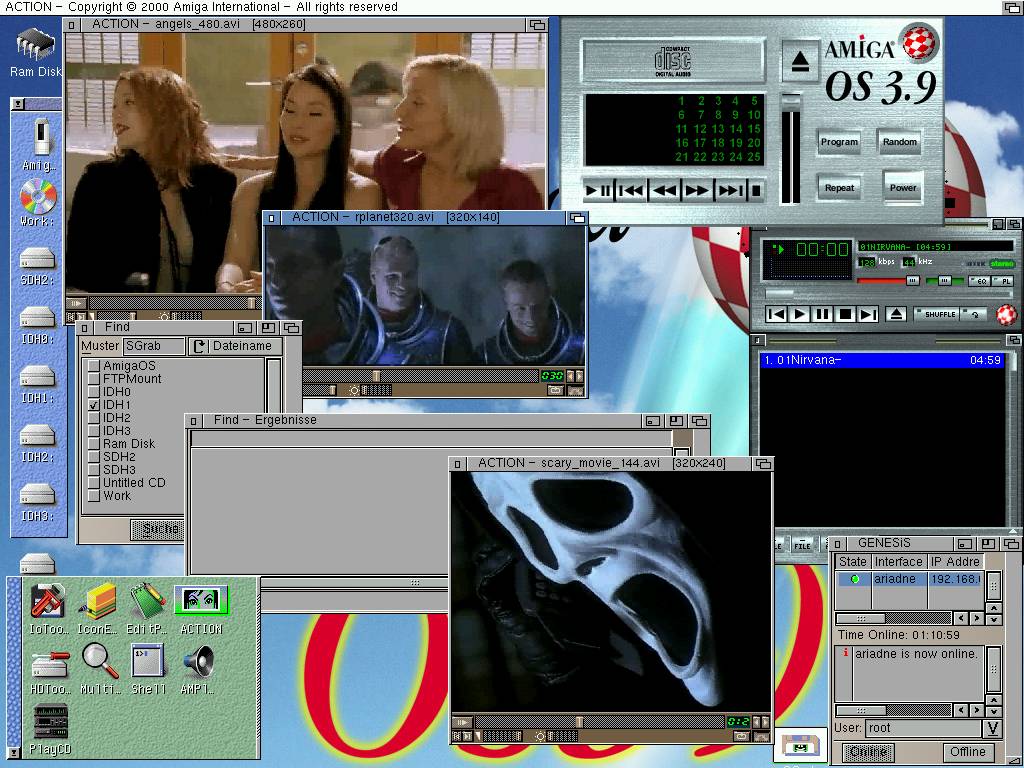Select playlist entry 01Nirvana-
Image resolution: width=1024 pixels, height=768 pixels.
point(881,360)
